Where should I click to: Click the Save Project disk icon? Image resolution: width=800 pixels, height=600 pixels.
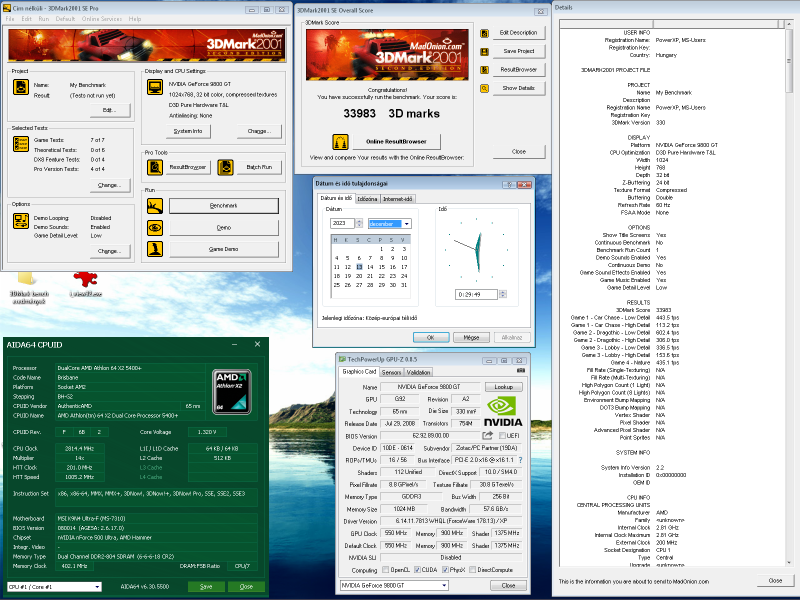pos(484,52)
